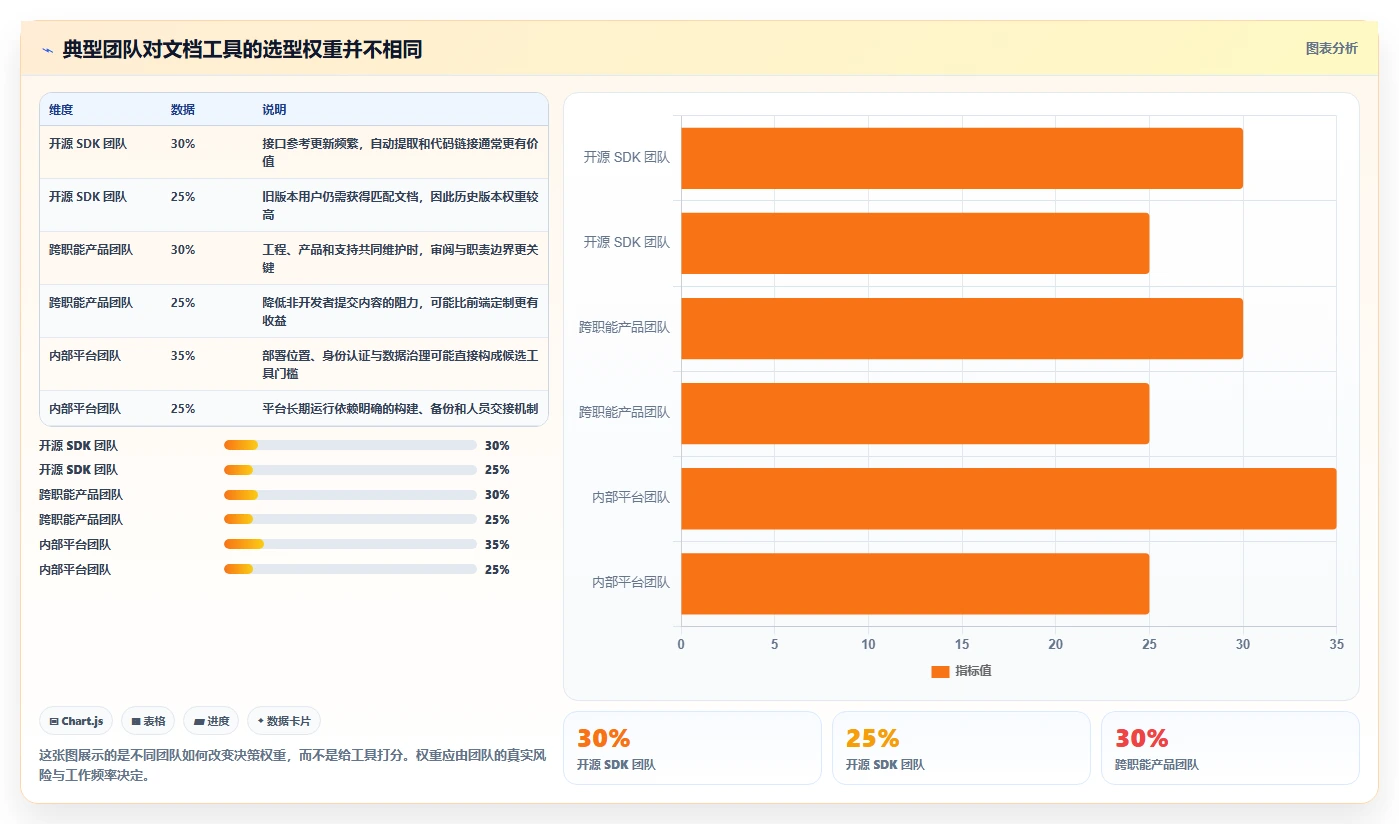Click the footnote paragraph starting 这张图展示的是
Image resolution: width=1399 pixels, height=824 pixels.
(x=292, y=765)
